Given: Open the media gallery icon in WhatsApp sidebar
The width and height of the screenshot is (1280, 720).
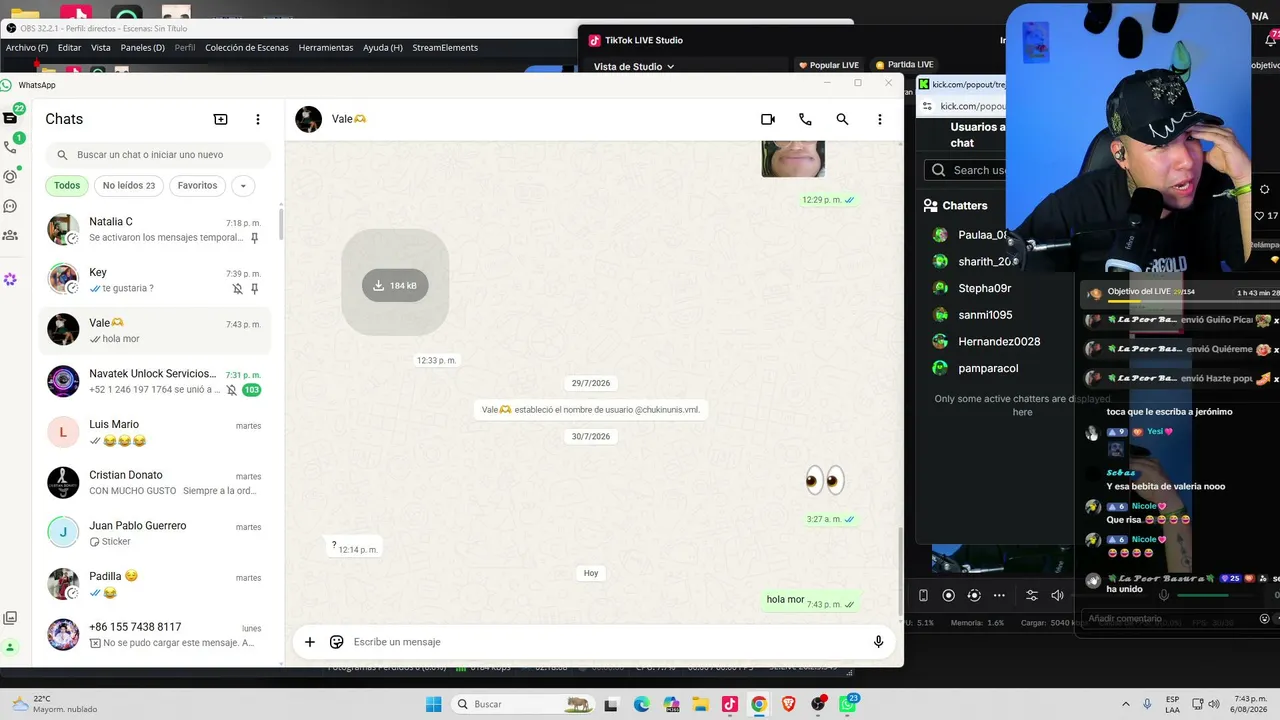Looking at the screenshot, I should (10, 618).
